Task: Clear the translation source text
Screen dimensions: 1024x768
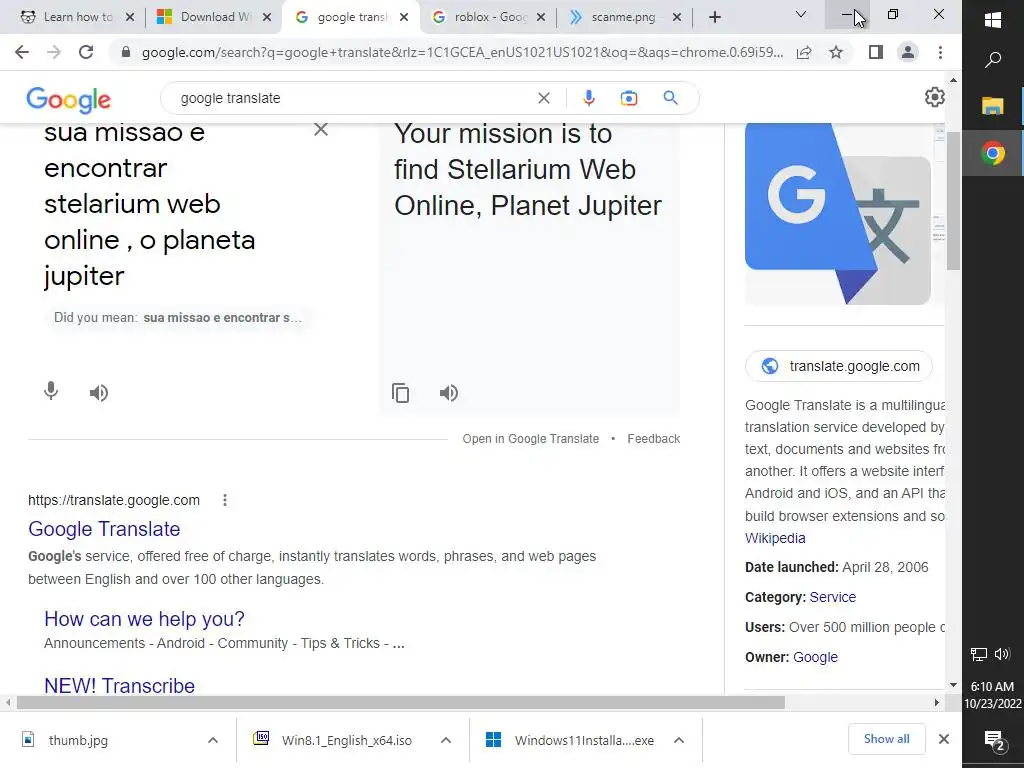Action: (321, 129)
